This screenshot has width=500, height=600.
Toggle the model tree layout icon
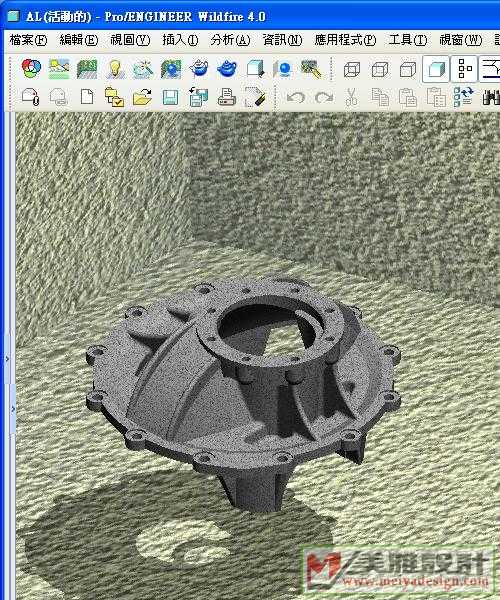464,69
